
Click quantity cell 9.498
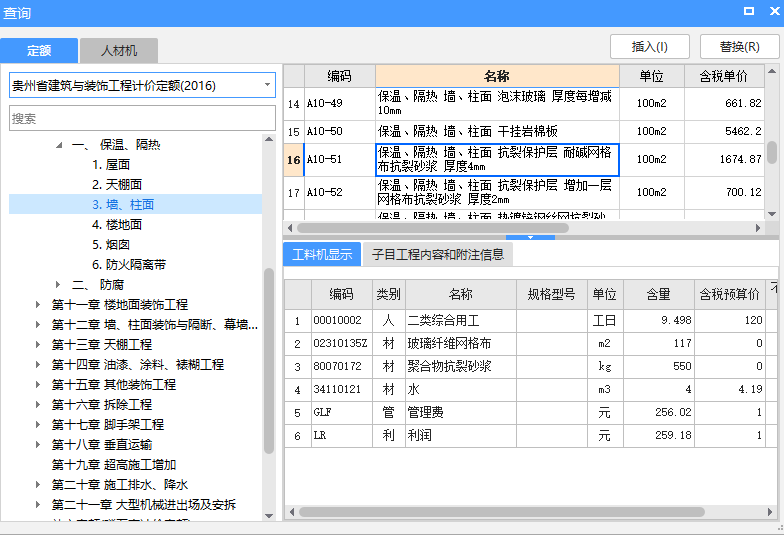pos(658,320)
